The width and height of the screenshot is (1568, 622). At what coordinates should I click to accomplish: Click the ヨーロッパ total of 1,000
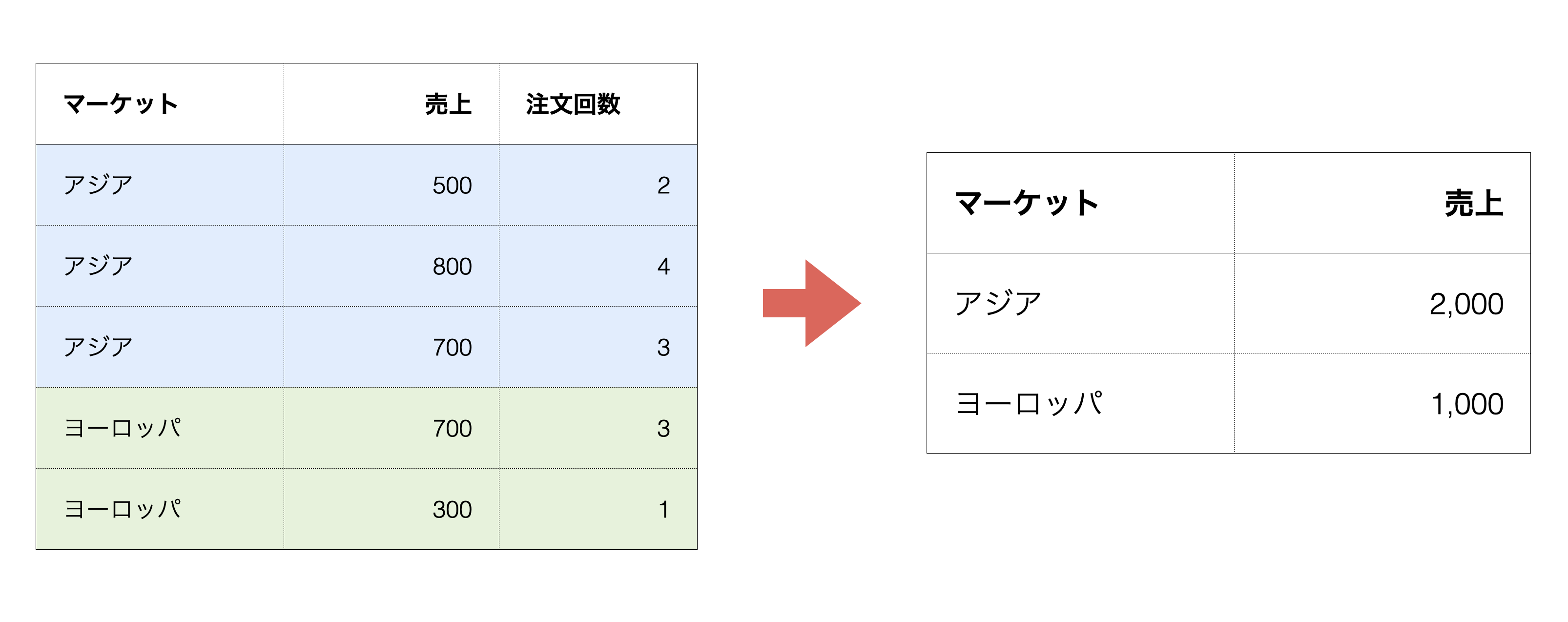tap(1467, 403)
